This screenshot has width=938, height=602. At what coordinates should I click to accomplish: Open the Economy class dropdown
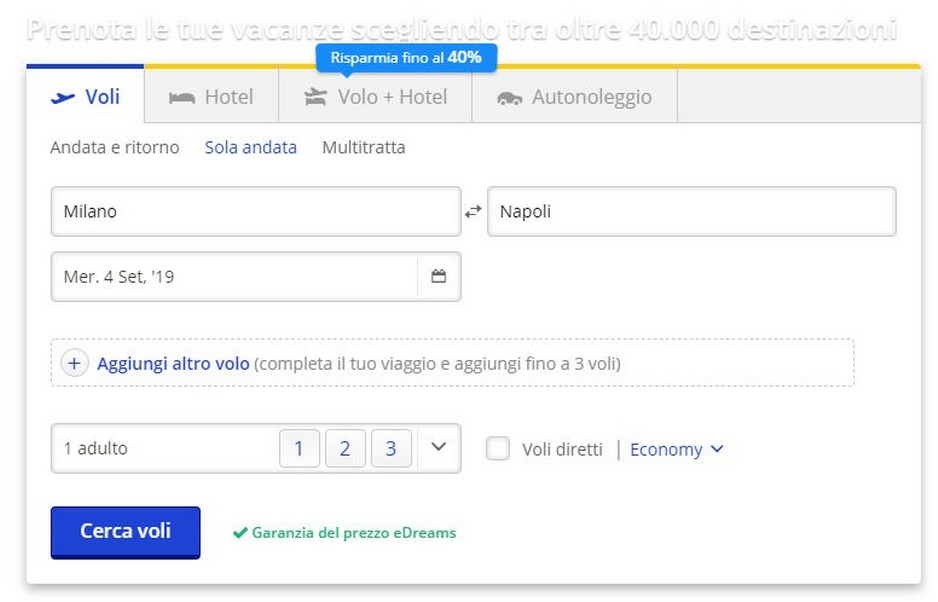677,449
